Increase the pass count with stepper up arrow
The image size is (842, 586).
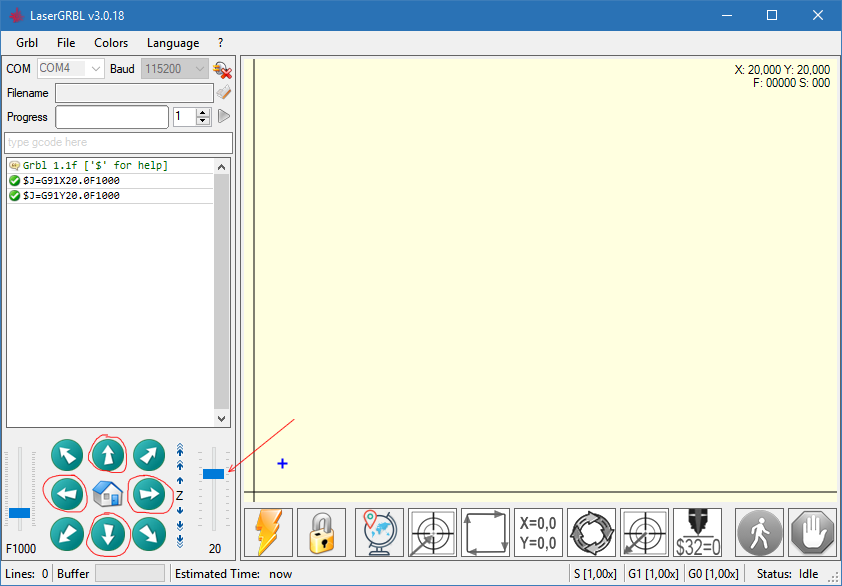tap(203, 112)
